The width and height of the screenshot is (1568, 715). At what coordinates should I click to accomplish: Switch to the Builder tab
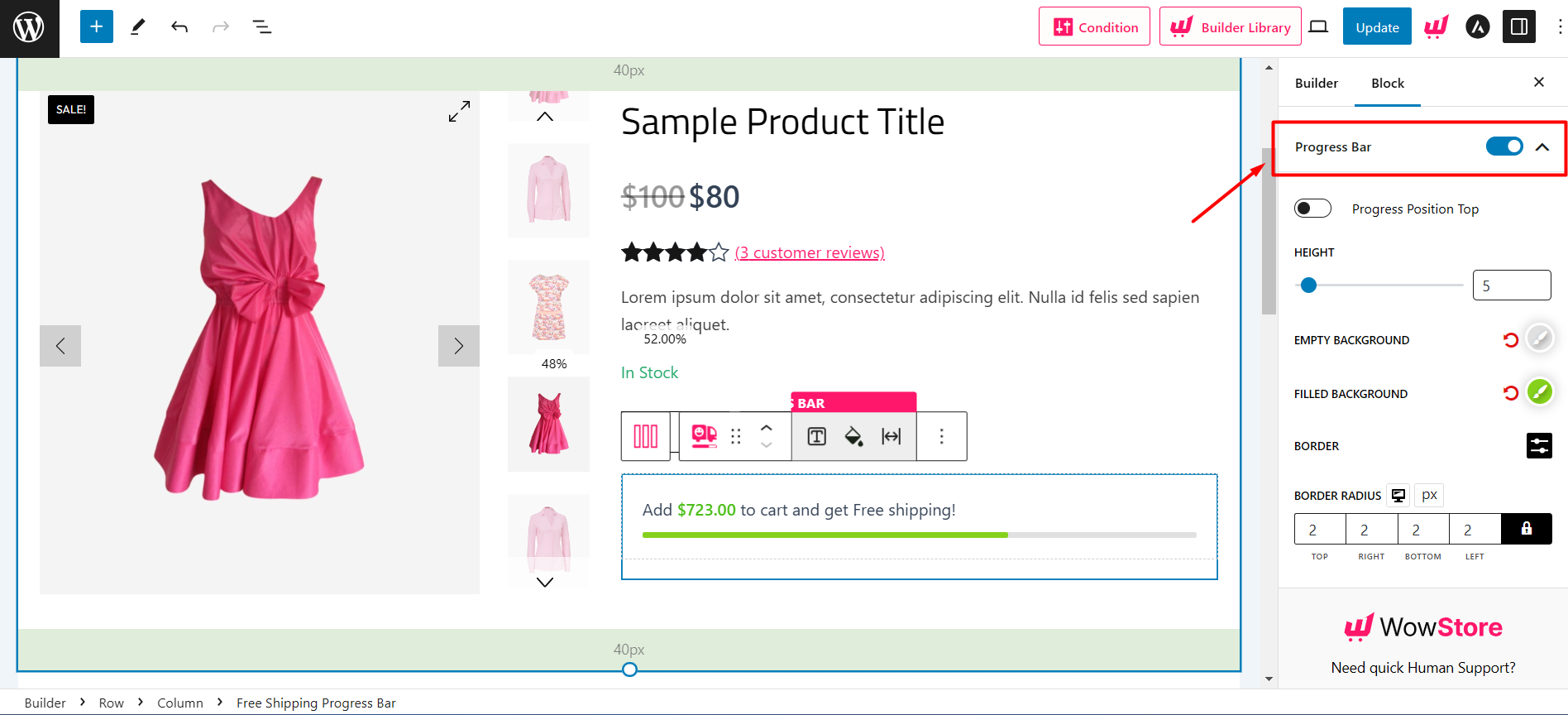click(1317, 83)
